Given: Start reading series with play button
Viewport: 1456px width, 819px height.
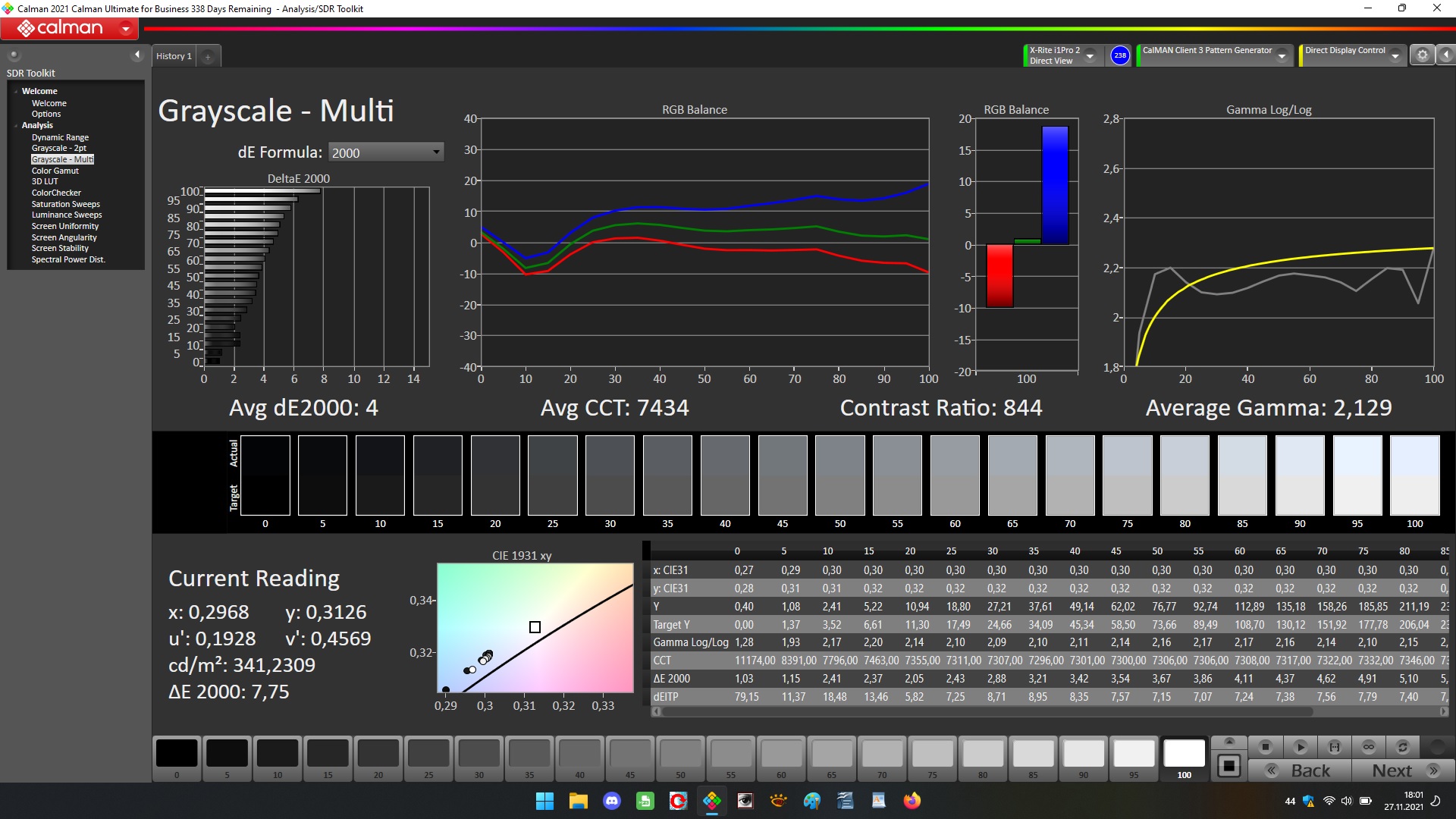Looking at the screenshot, I should pyautogui.click(x=1300, y=747).
